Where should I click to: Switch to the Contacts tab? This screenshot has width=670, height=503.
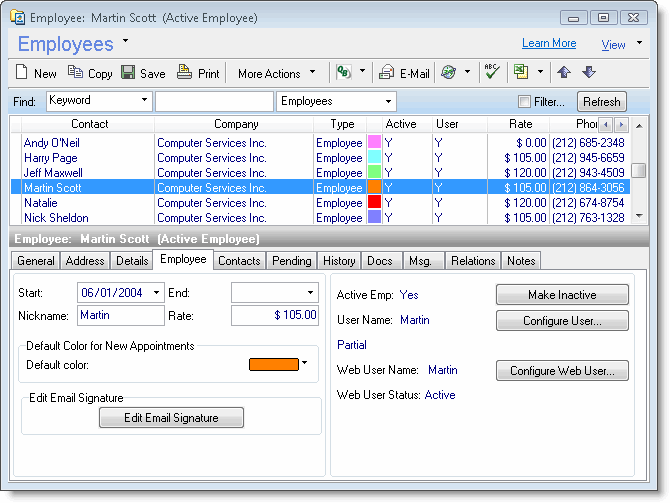[239, 261]
